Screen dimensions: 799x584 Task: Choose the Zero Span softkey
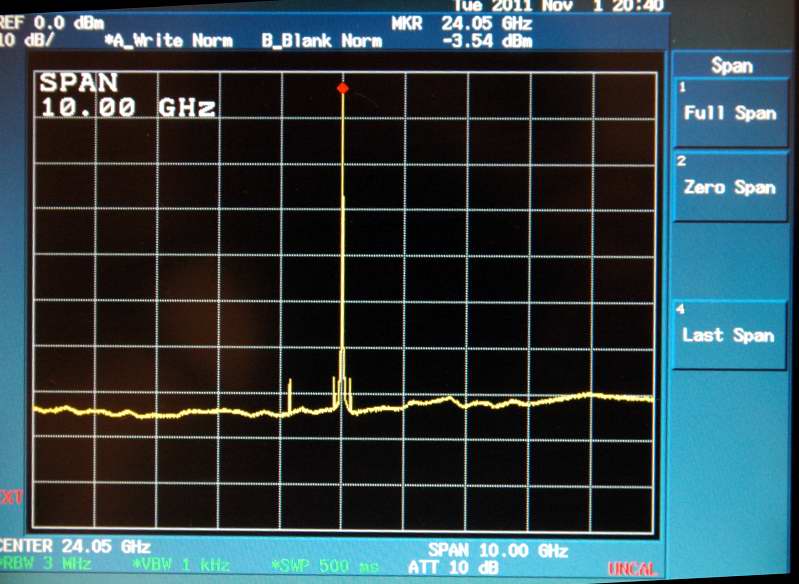coord(730,187)
